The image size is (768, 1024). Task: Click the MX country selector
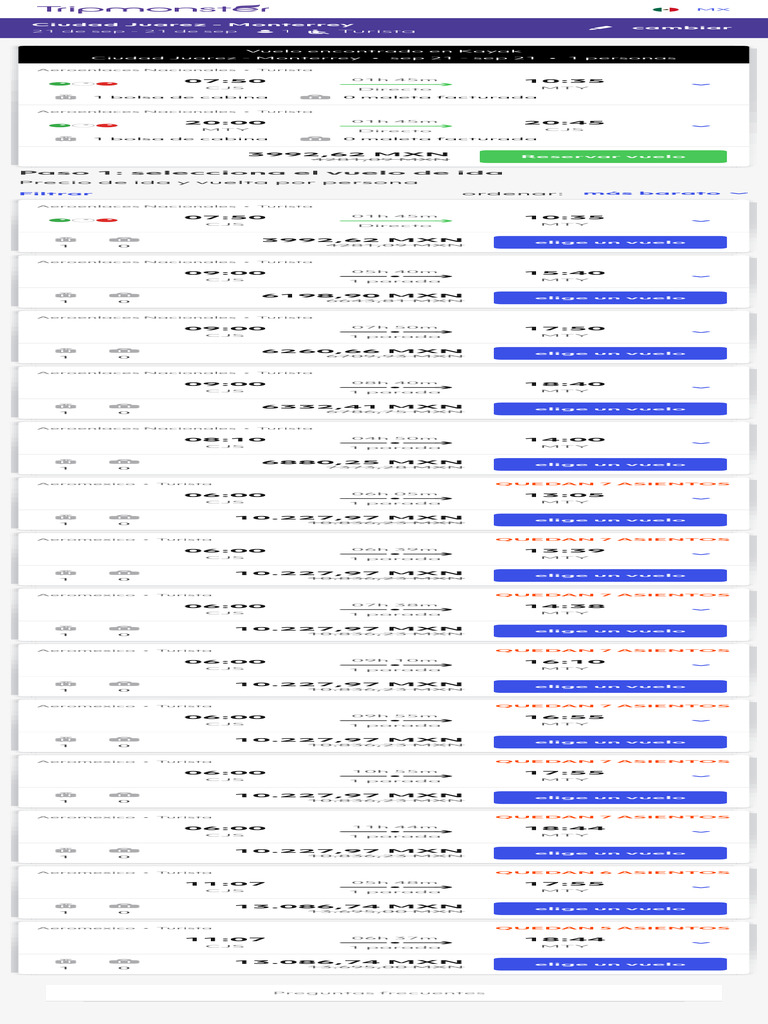pyautogui.click(x=712, y=9)
